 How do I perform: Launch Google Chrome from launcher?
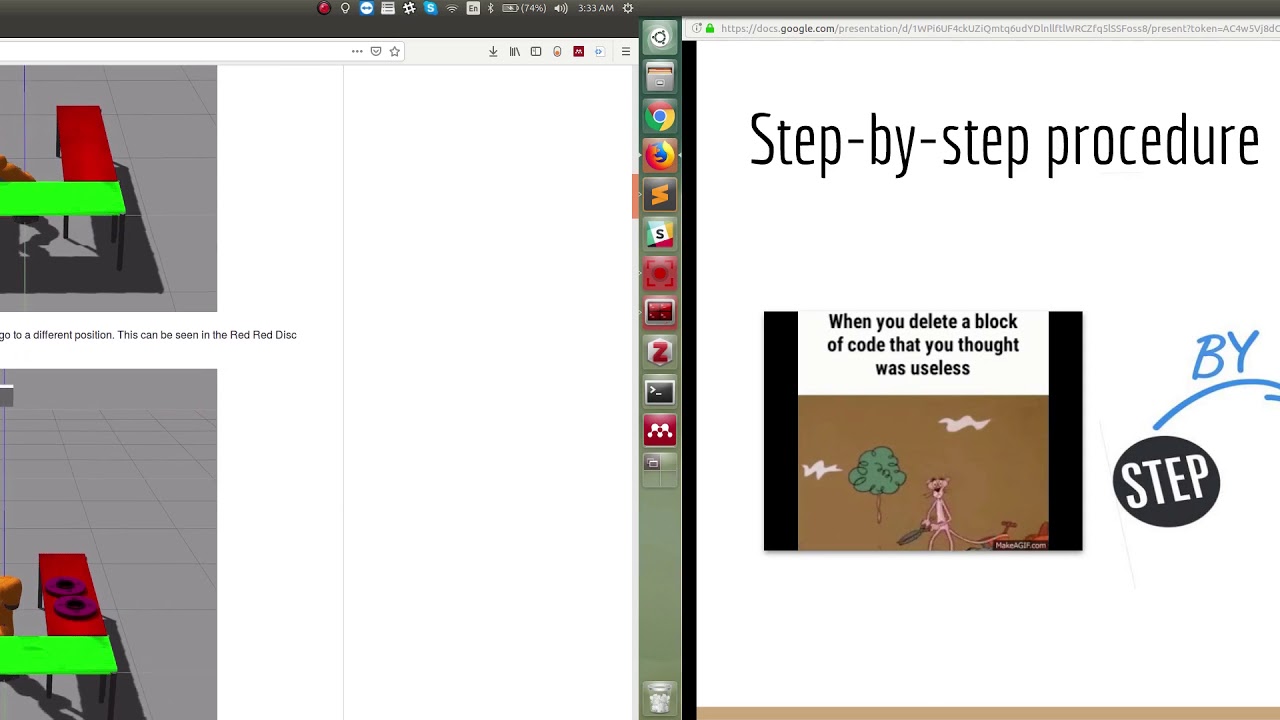tap(659, 117)
